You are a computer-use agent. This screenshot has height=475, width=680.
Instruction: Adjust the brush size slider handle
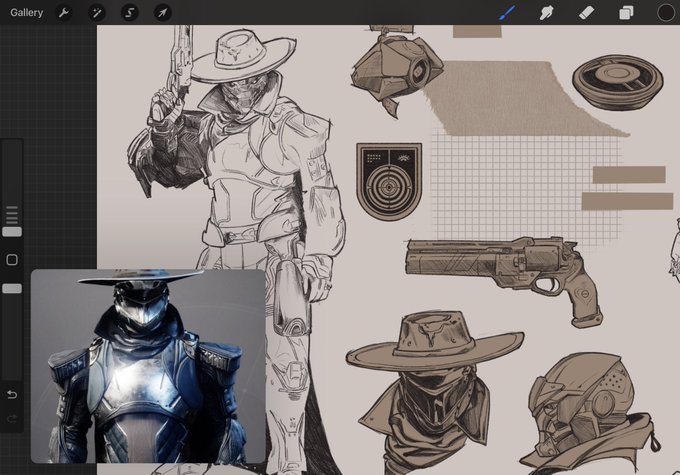coord(12,232)
